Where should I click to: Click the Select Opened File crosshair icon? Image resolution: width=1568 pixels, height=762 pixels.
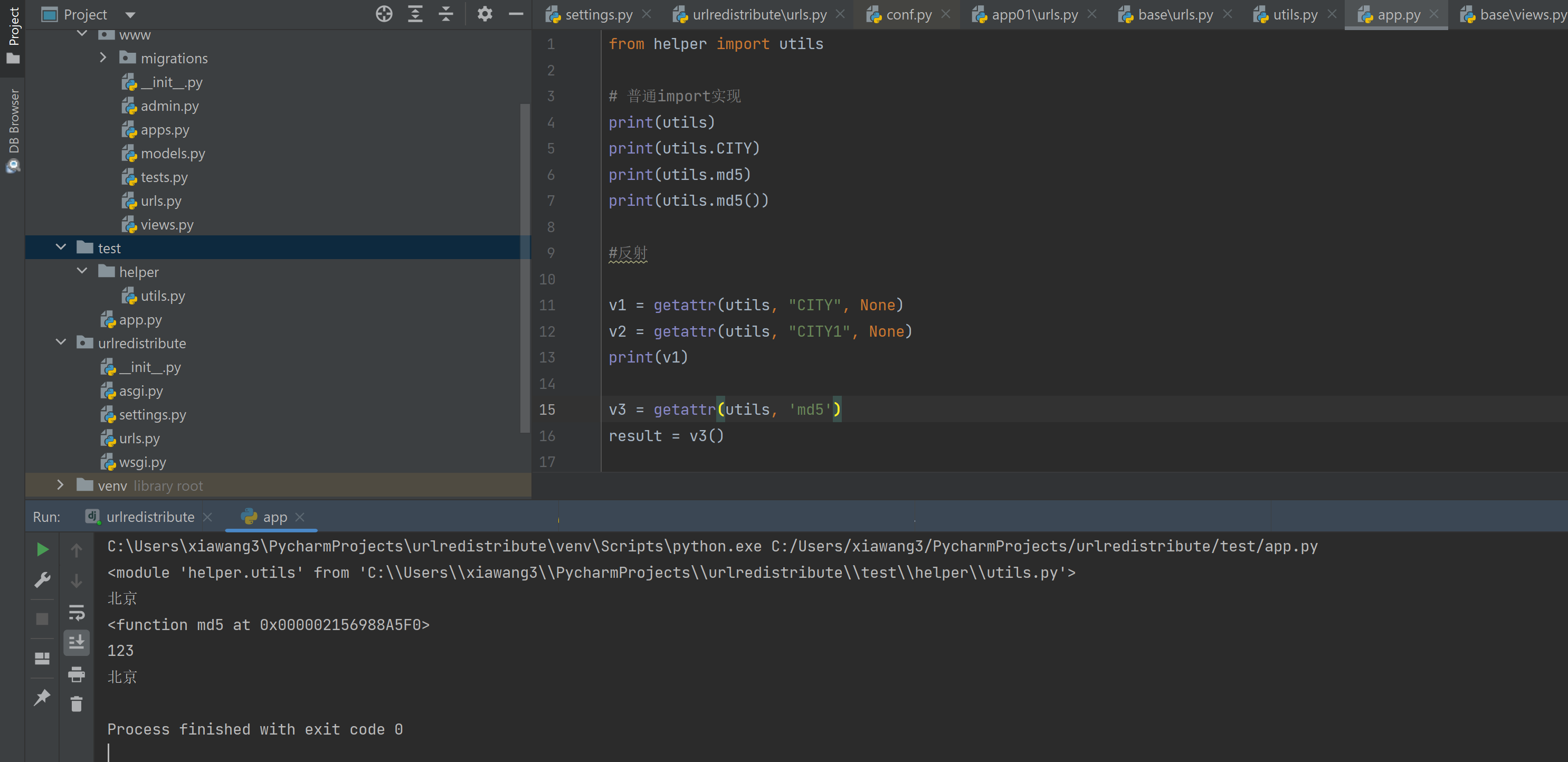tap(384, 14)
